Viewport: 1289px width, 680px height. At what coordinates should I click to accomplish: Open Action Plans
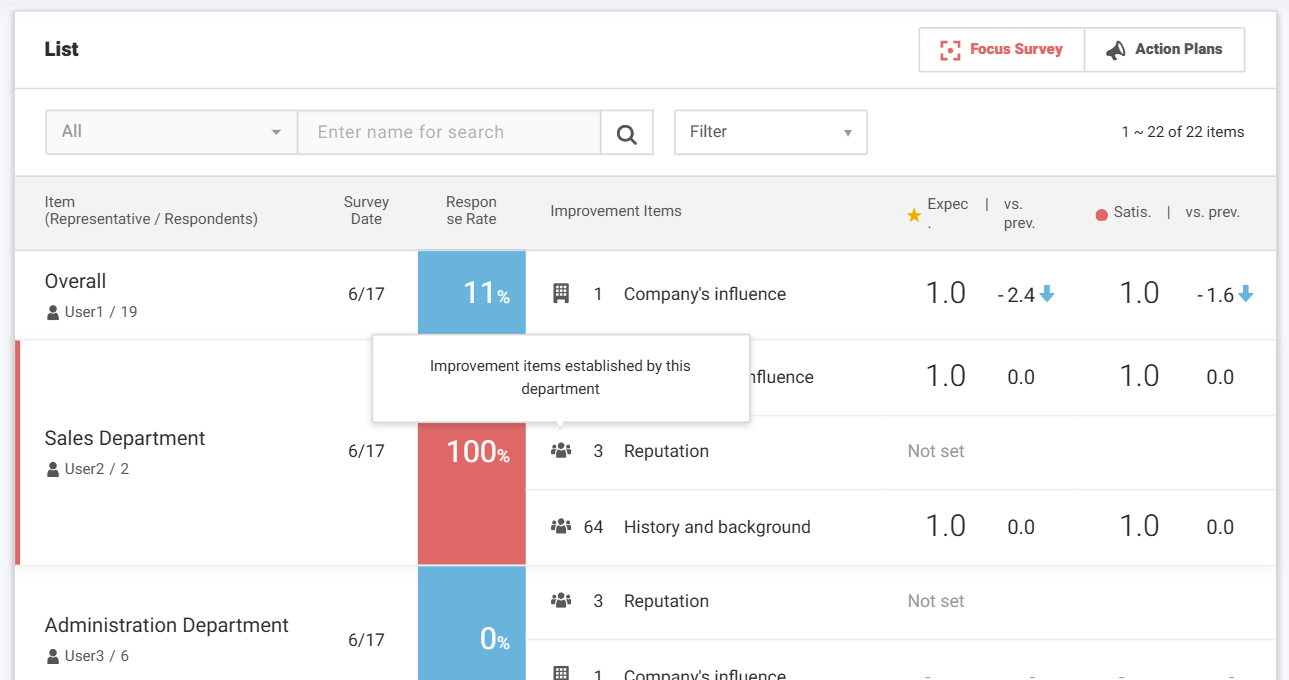coord(1164,49)
